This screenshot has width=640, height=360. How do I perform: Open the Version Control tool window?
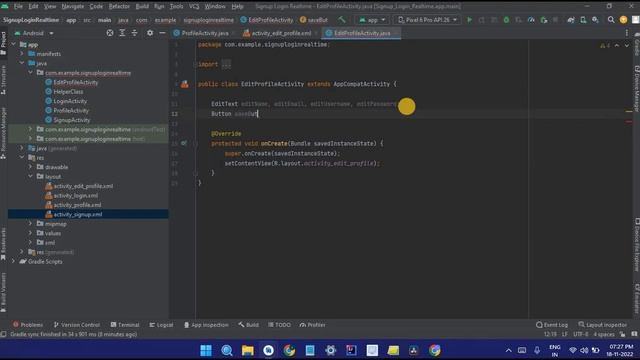[x=77, y=325]
